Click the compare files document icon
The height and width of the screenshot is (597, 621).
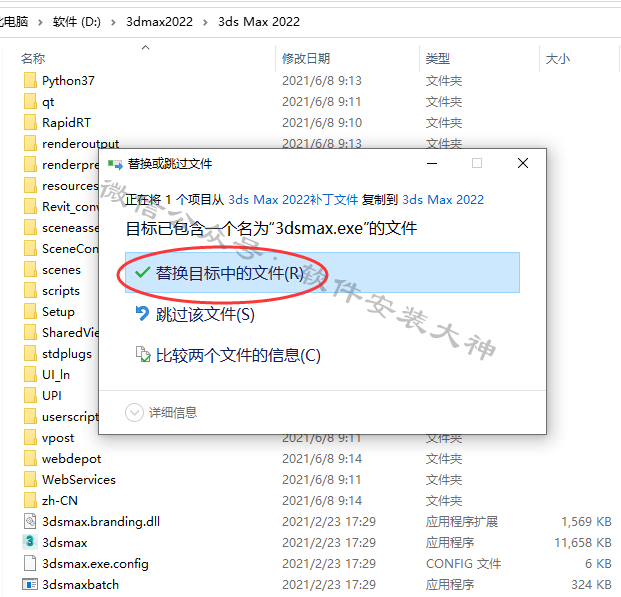click(143, 354)
